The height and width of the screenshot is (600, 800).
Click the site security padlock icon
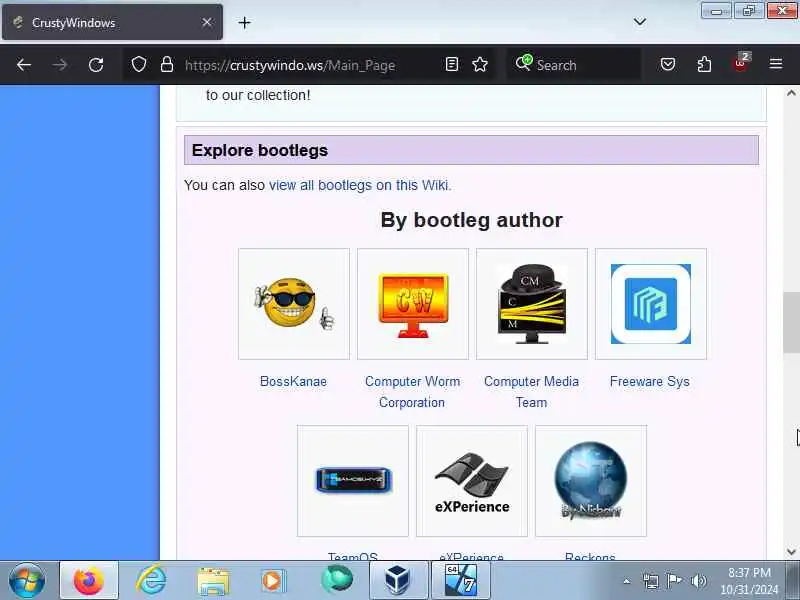[167, 64]
